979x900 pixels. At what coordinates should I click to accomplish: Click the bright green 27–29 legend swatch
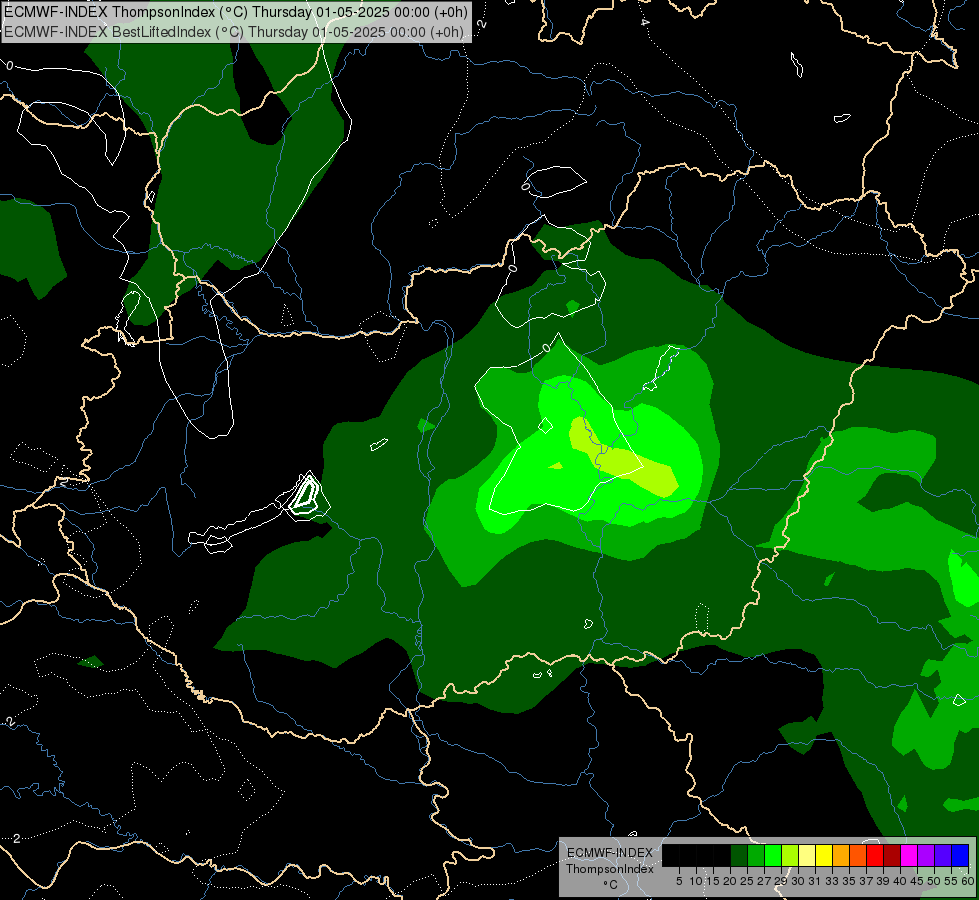pyautogui.click(x=773, y=855)
